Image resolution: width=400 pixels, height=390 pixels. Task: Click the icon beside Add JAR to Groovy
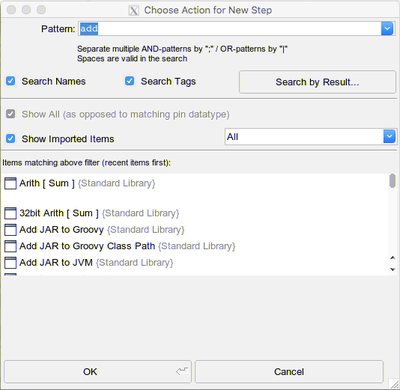[10, 230]
